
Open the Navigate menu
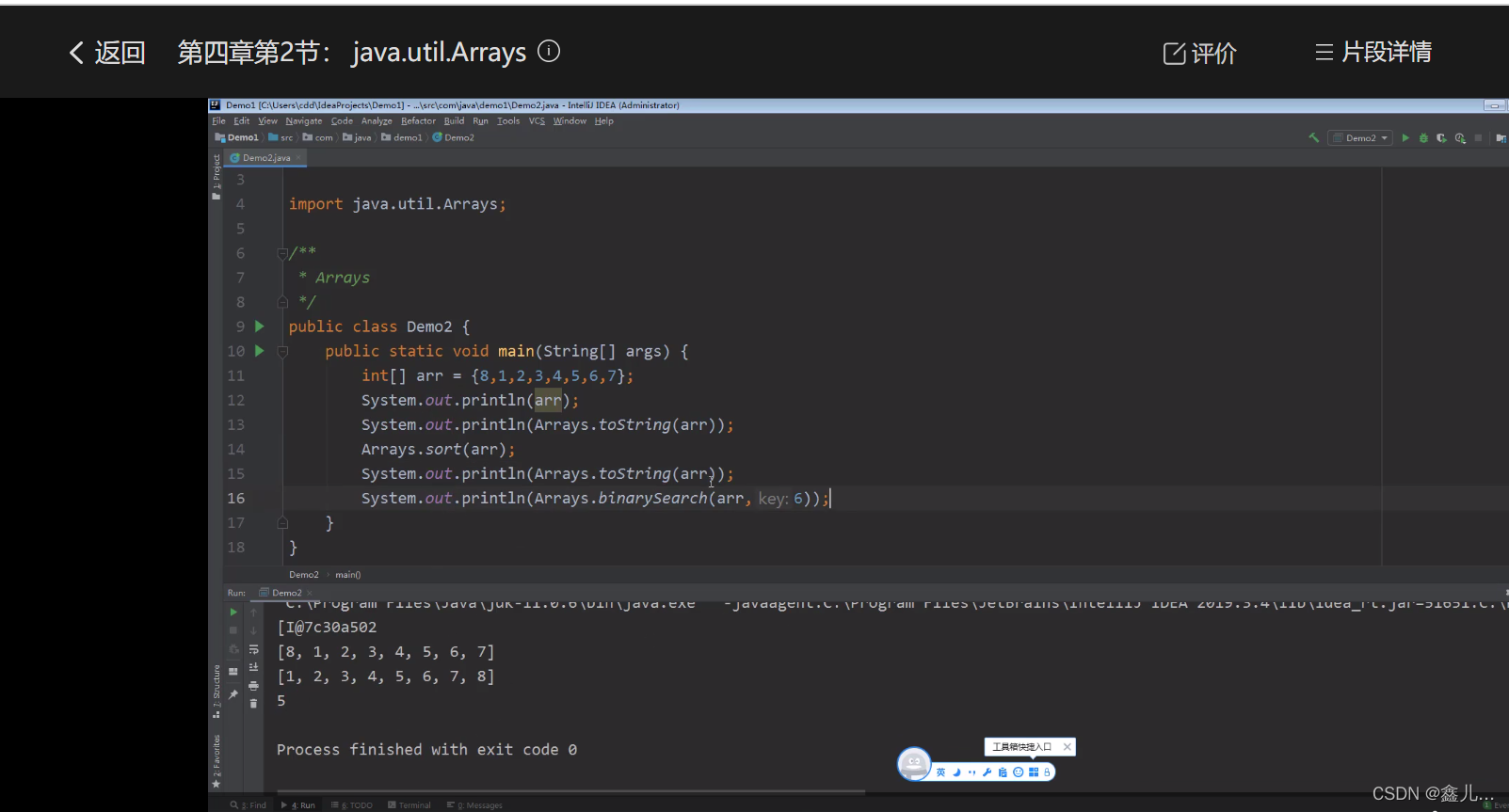[304, 121]
